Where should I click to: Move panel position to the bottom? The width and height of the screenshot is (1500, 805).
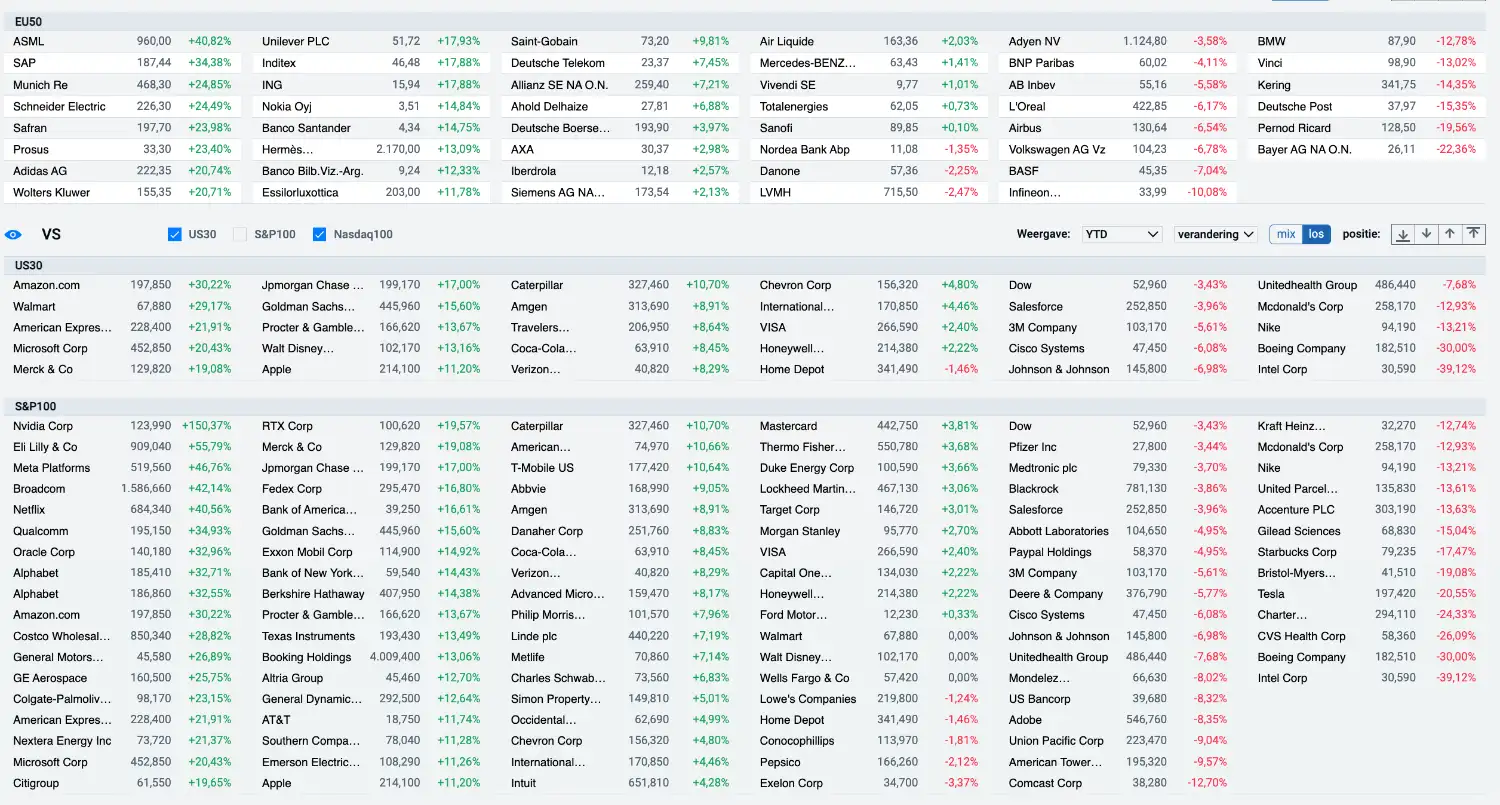[x=1403, y=234]
